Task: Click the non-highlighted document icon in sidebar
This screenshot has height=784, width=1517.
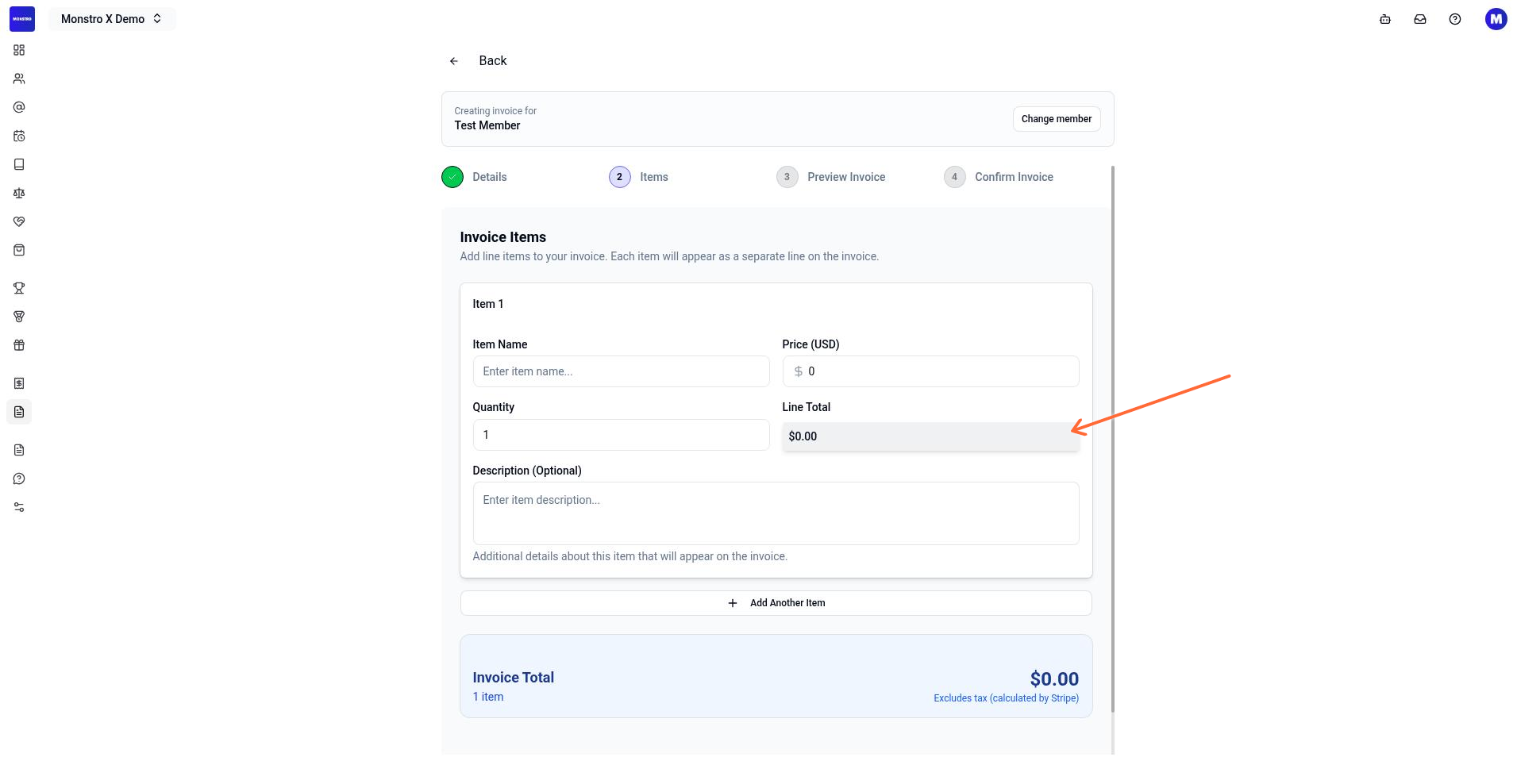Action: (19, 450)
